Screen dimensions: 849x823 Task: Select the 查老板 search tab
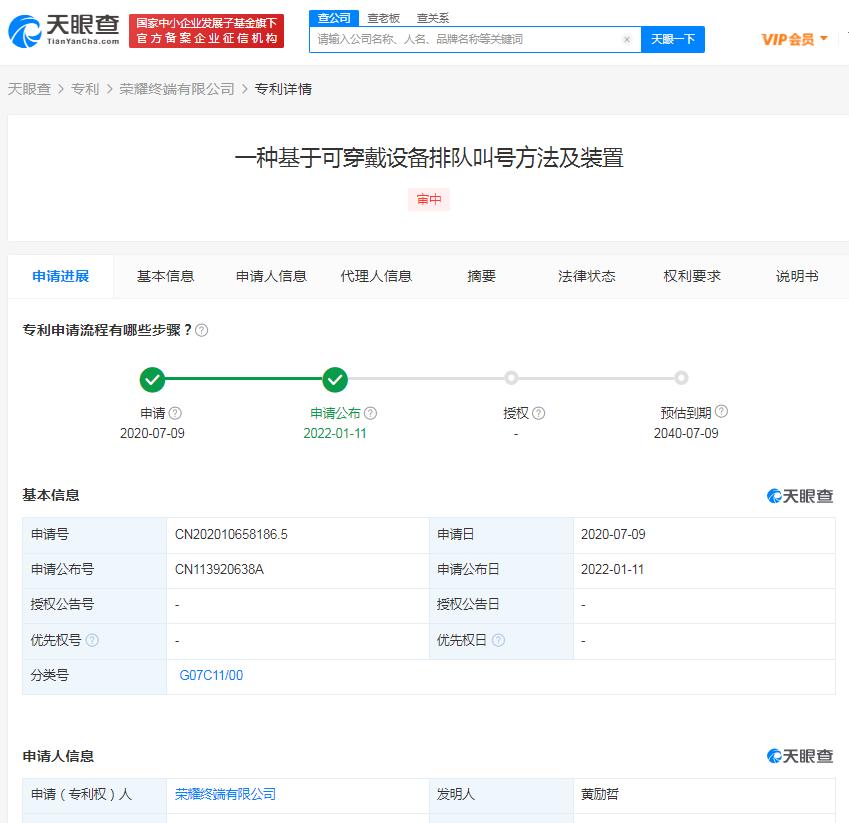pos(383,18)
